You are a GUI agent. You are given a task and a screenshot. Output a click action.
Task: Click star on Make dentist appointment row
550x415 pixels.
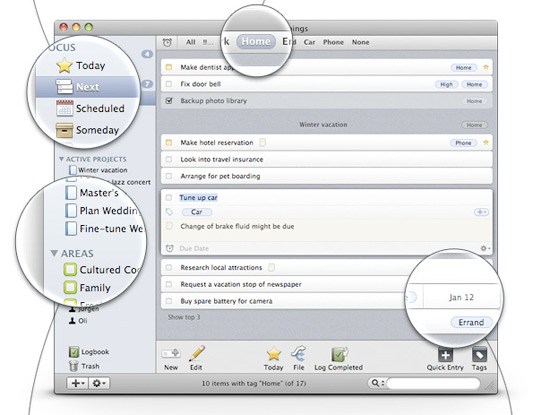486,67
